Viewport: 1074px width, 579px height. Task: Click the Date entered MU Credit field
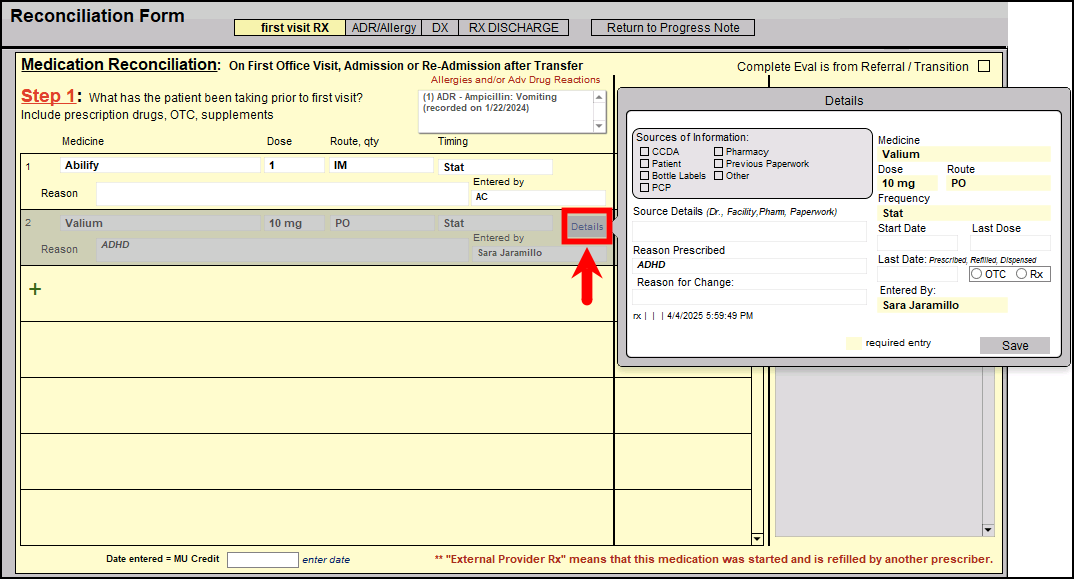pyautogui.click(x=262, y=560)
